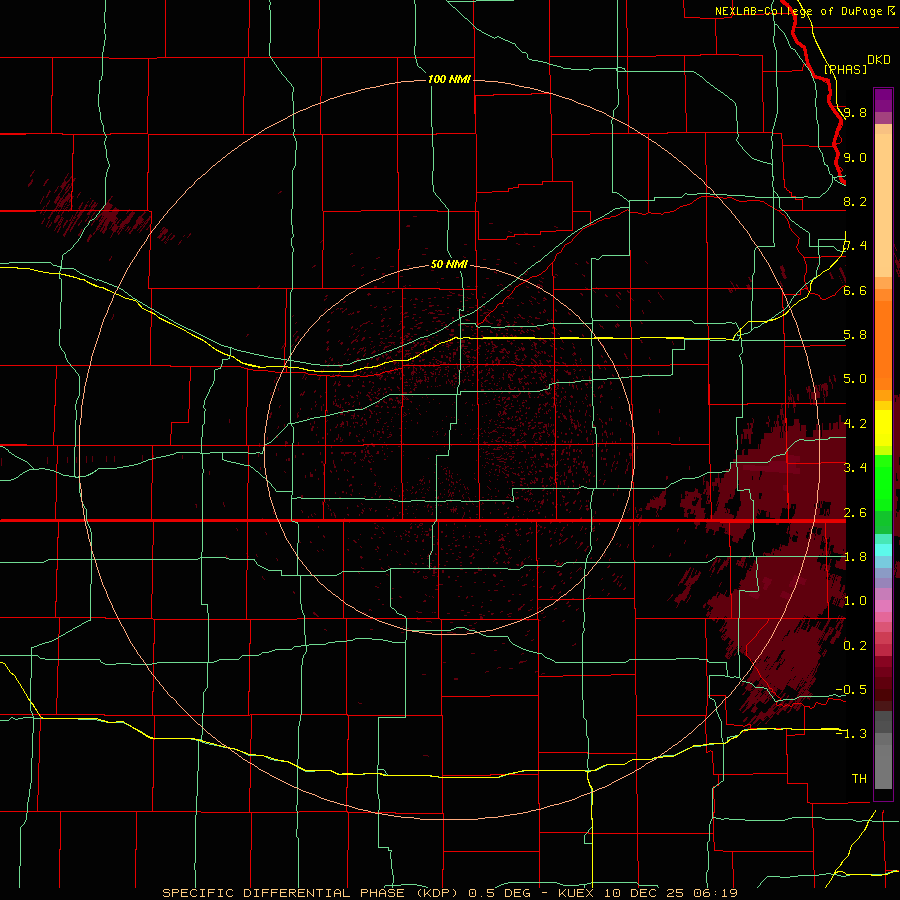The height and width of the screenshot is (900, 900).
Task: Click the 5.0 value on the color scale
Action: pos(855,379)
